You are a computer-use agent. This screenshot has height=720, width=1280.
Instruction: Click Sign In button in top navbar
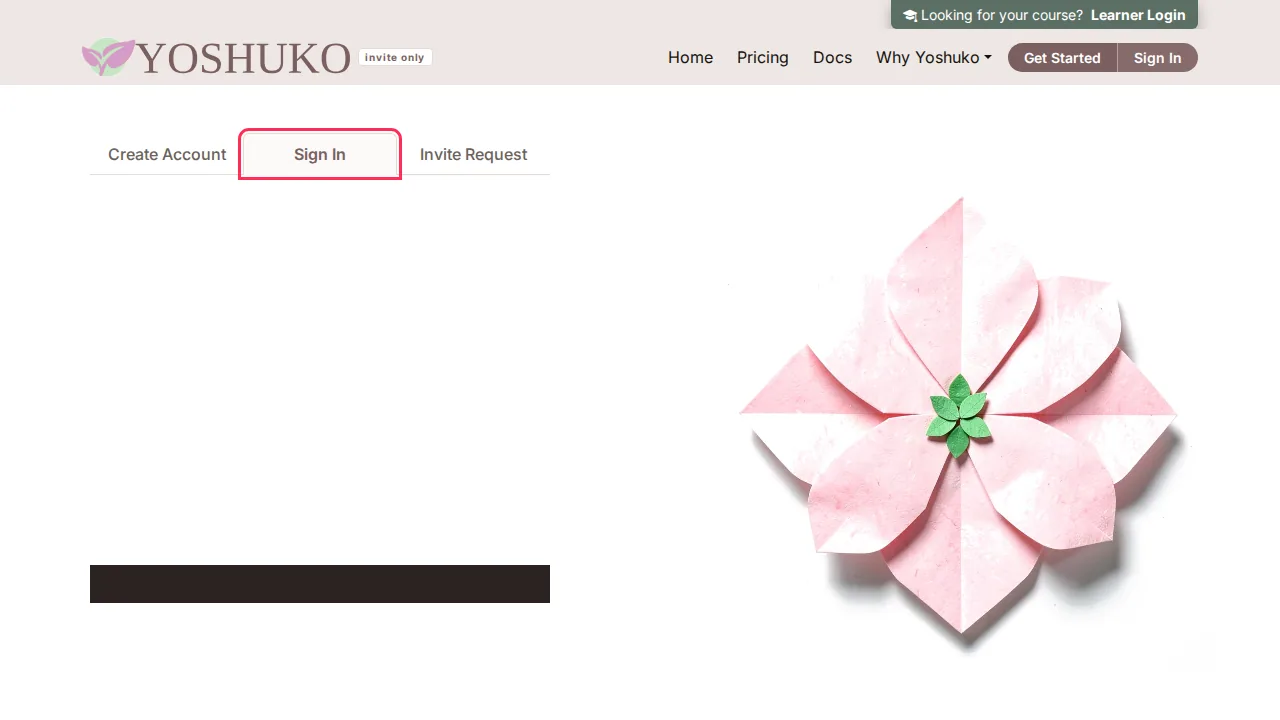coord(1157,57)
